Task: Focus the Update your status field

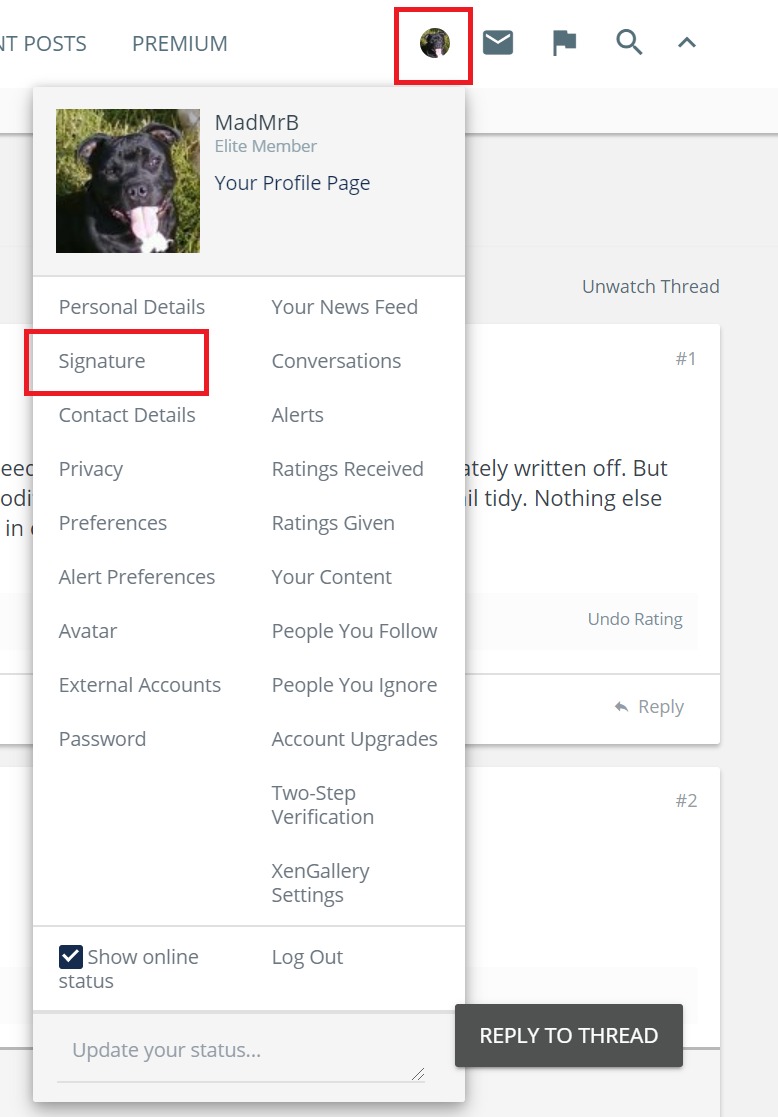Action: pyautogui.click(x=241, y=1051)
